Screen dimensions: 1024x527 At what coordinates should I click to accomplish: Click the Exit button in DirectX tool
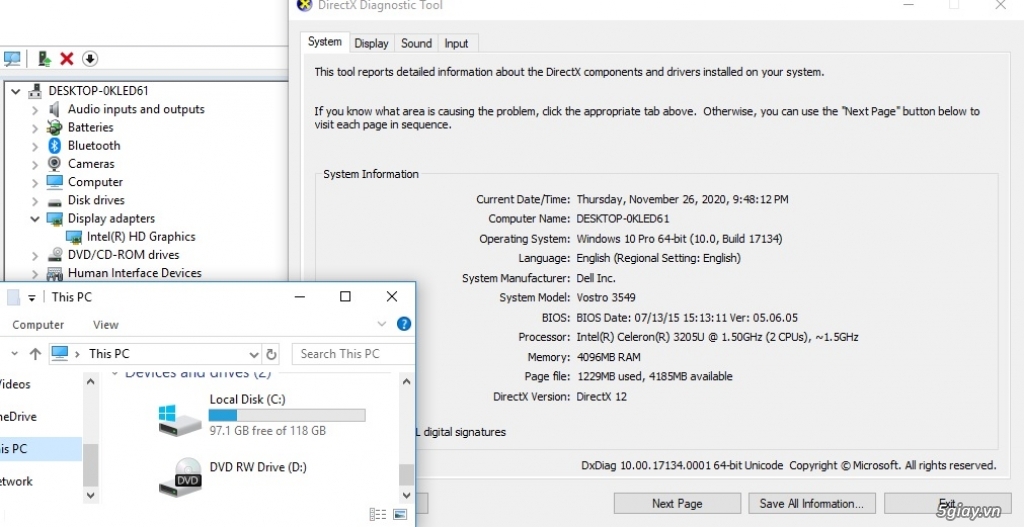pos(947,503)
